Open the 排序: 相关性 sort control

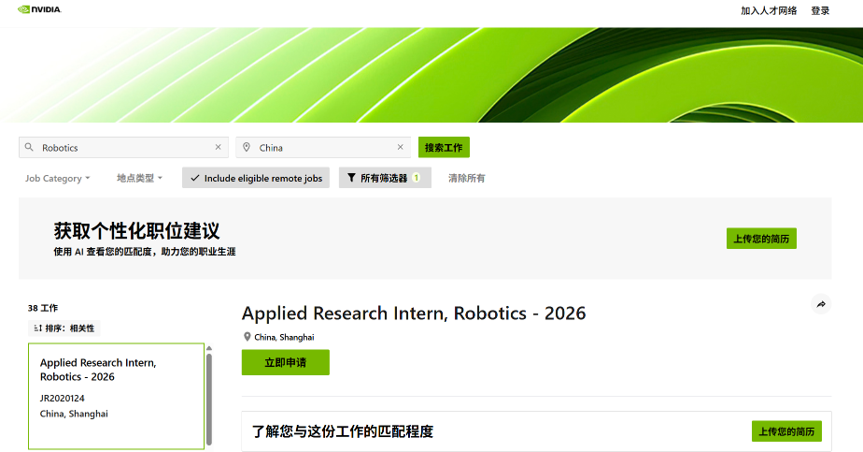[64, 328]
